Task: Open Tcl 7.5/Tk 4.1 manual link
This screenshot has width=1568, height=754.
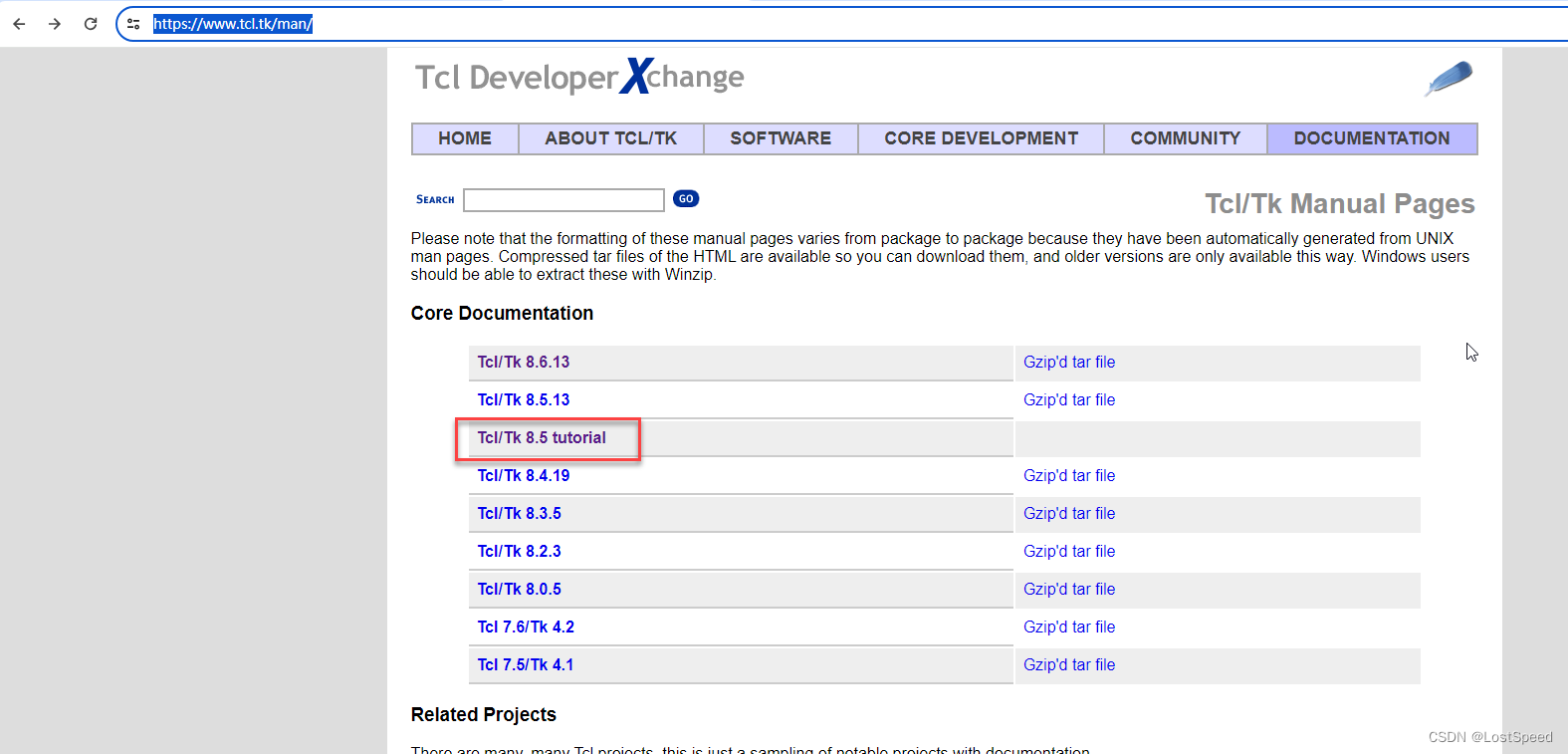Action: 526,665
